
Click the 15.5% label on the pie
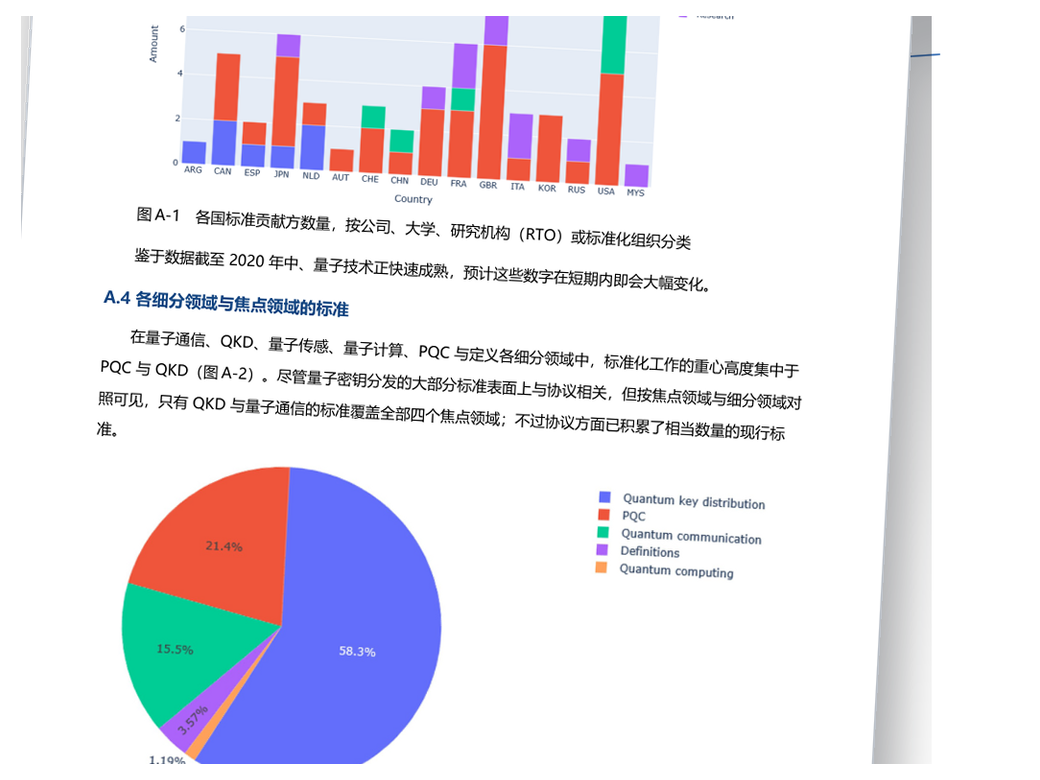(x=174, y=649)
